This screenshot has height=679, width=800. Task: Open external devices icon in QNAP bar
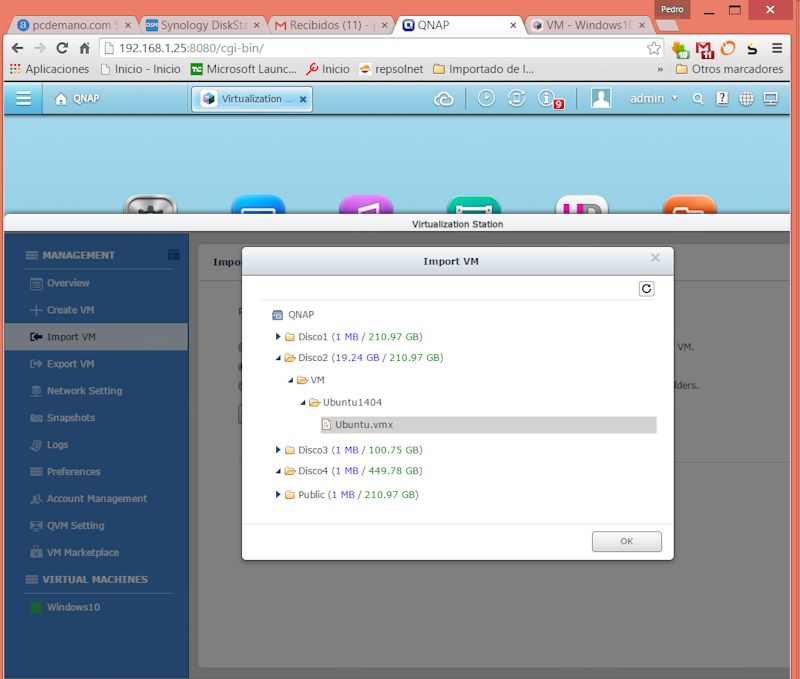click(x=516, y=98)
